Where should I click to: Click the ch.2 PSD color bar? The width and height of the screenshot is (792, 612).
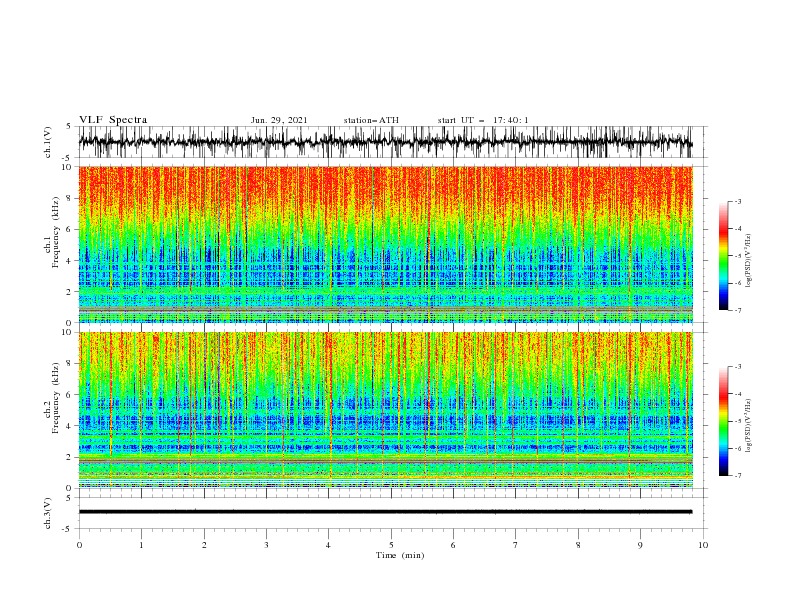coord(723,421)
